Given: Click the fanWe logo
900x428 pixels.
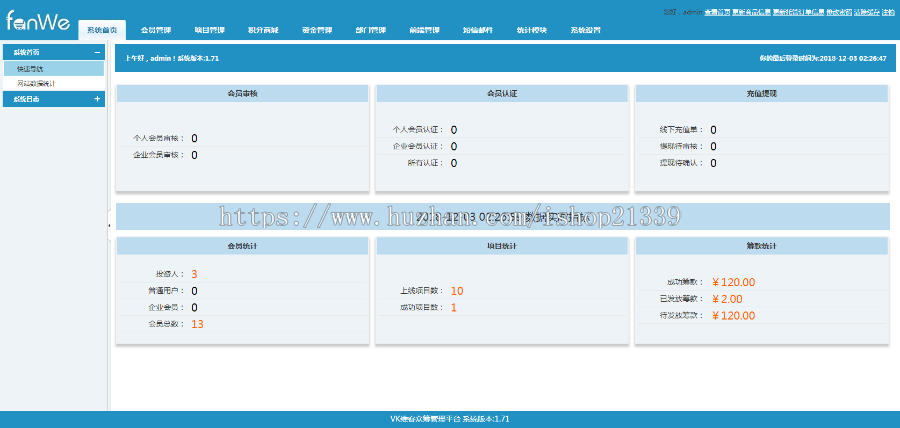Looking at the screenshot, I should (x=38, y=21).
